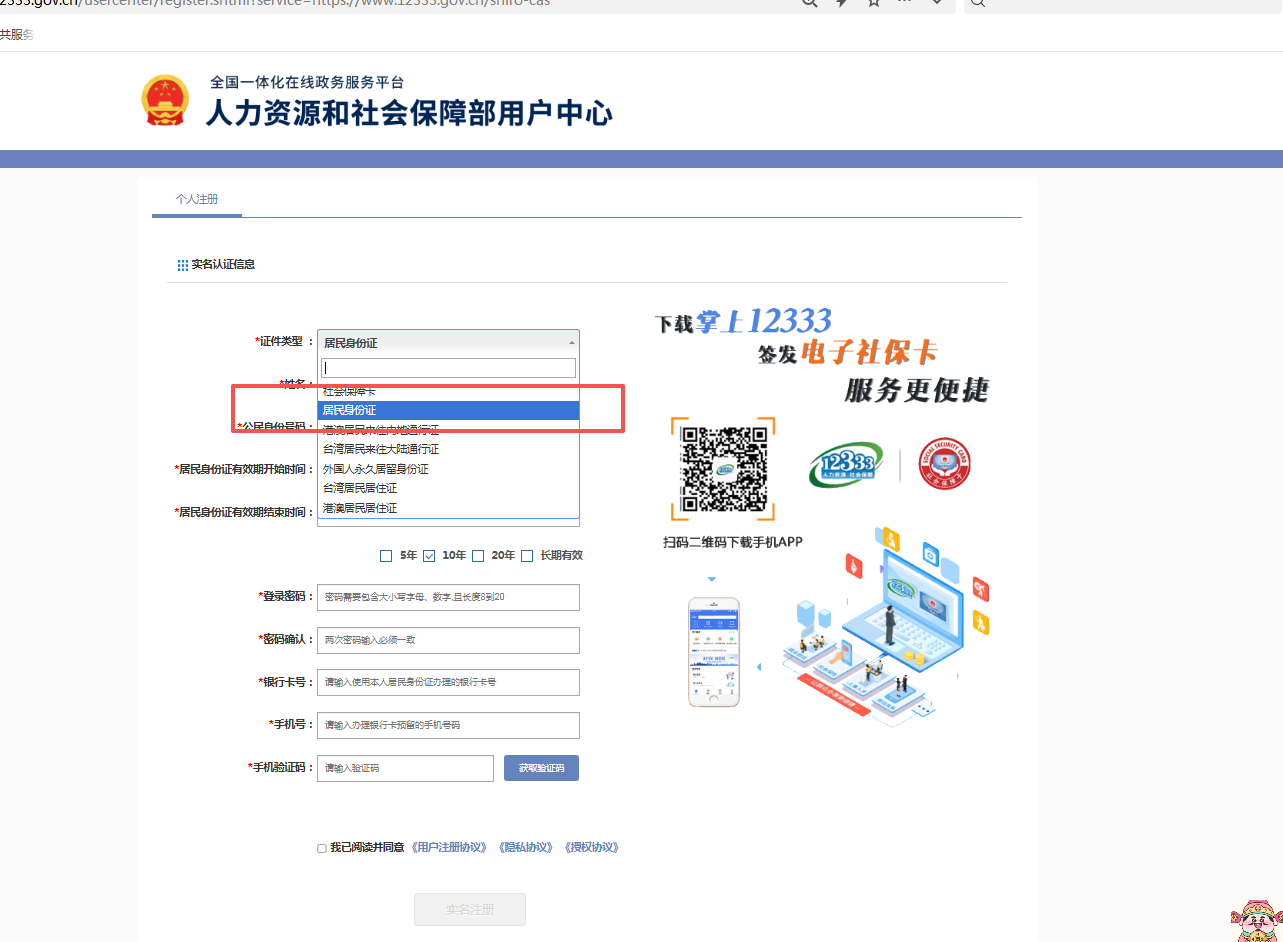1283x942 pixels.
Task: Click the 实名认证信息 section heading
Action: [x=223, y=265]
